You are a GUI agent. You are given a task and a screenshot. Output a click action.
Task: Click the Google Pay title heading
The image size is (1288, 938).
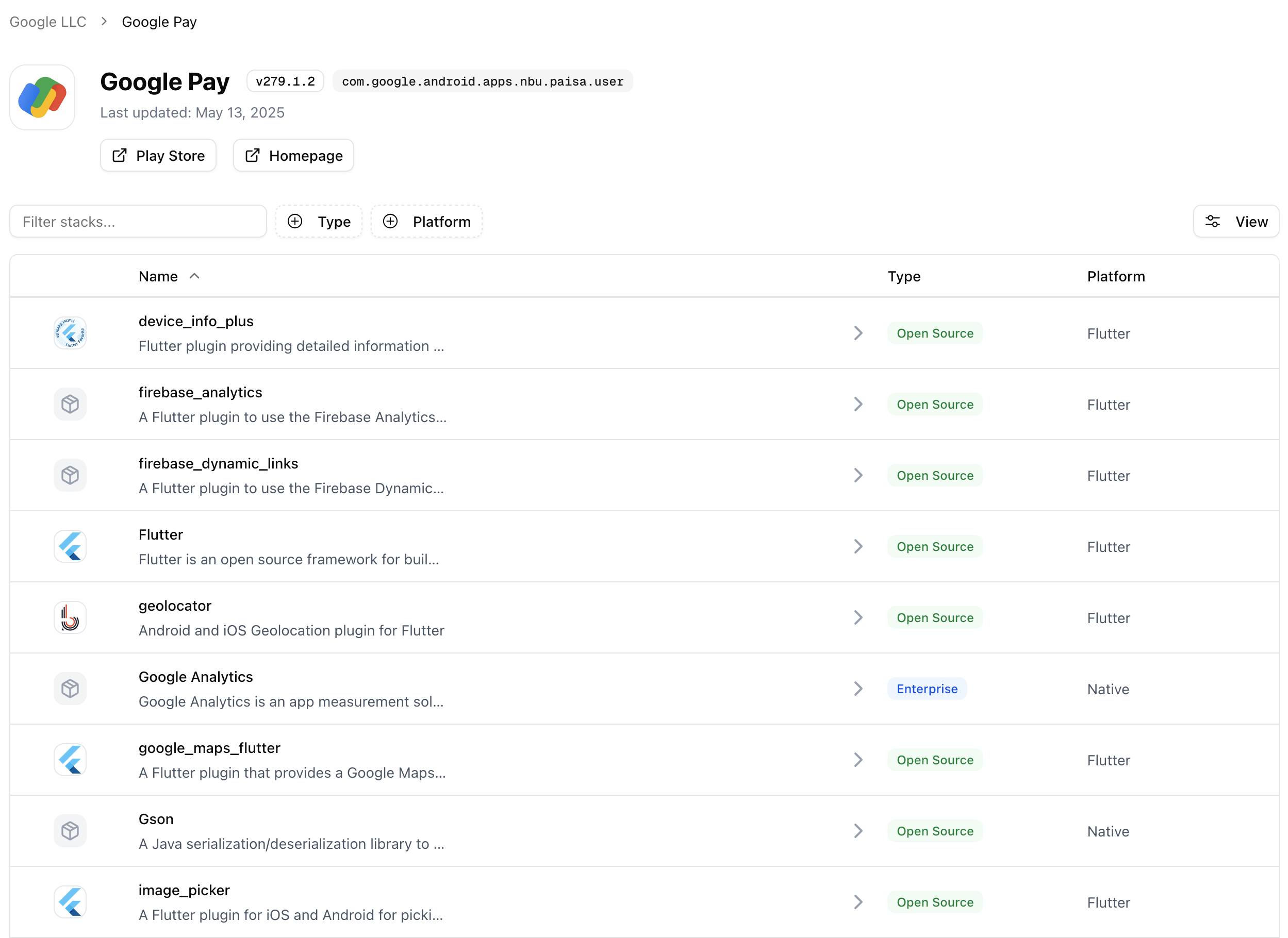coord(164,81)
